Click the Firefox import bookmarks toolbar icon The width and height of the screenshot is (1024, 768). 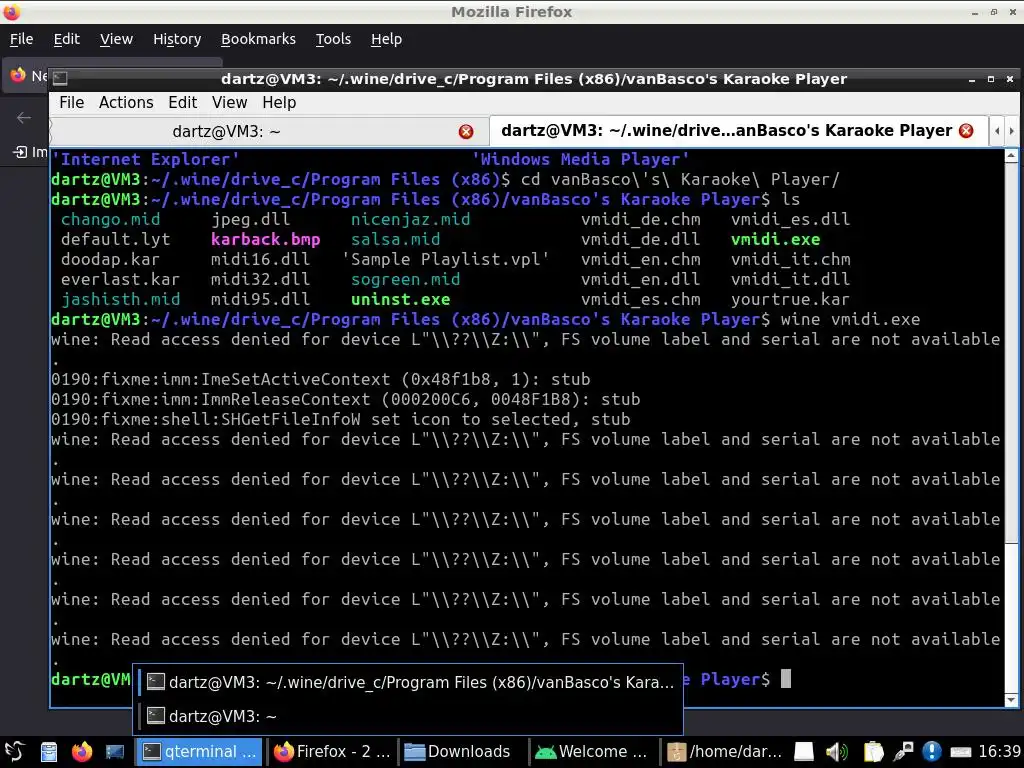click(x=20, y=152)
